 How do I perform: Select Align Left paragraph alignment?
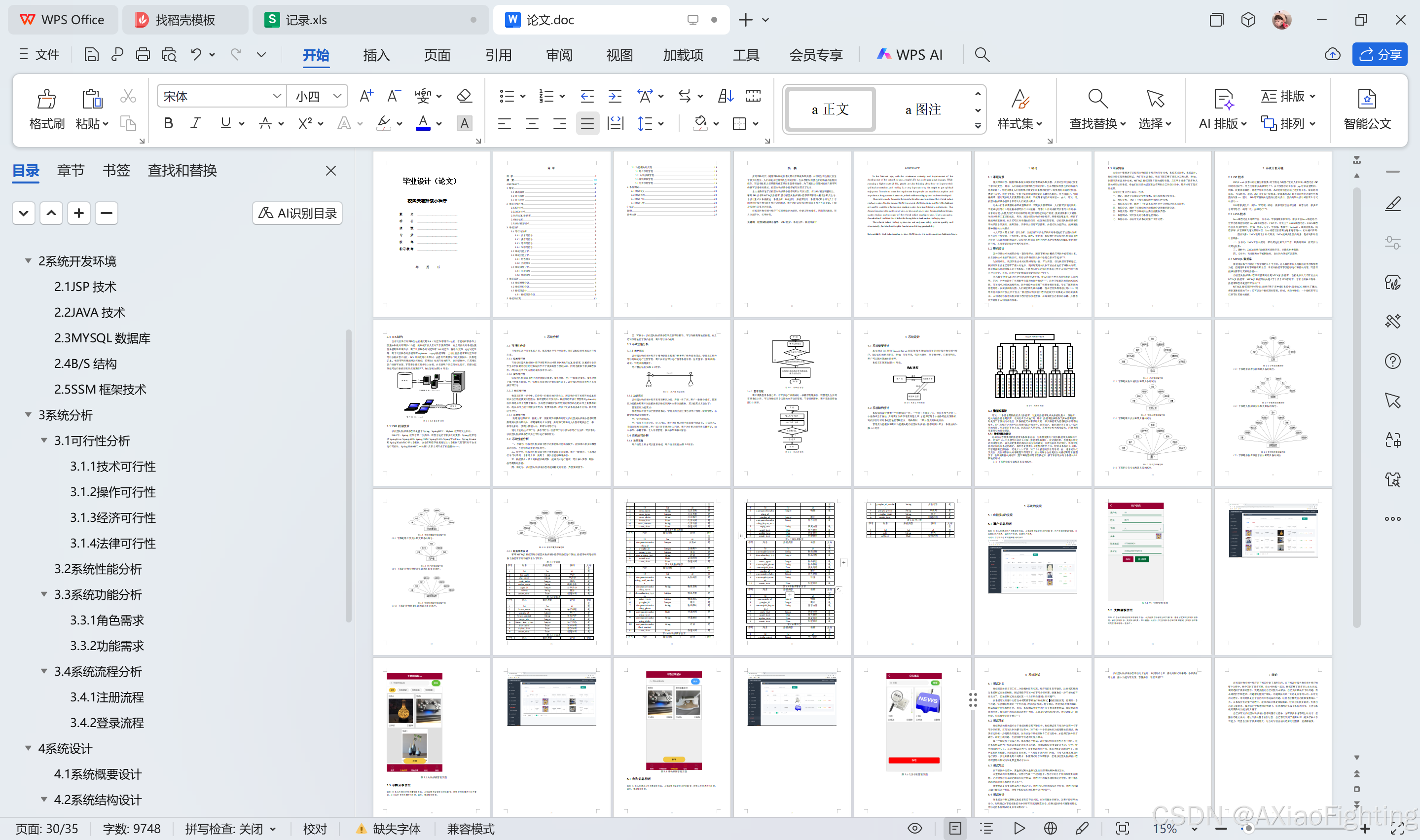point(504,123)
